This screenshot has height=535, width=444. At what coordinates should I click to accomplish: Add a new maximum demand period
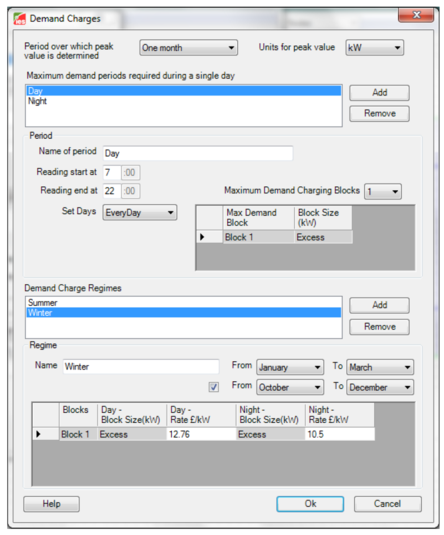point(379,92)
